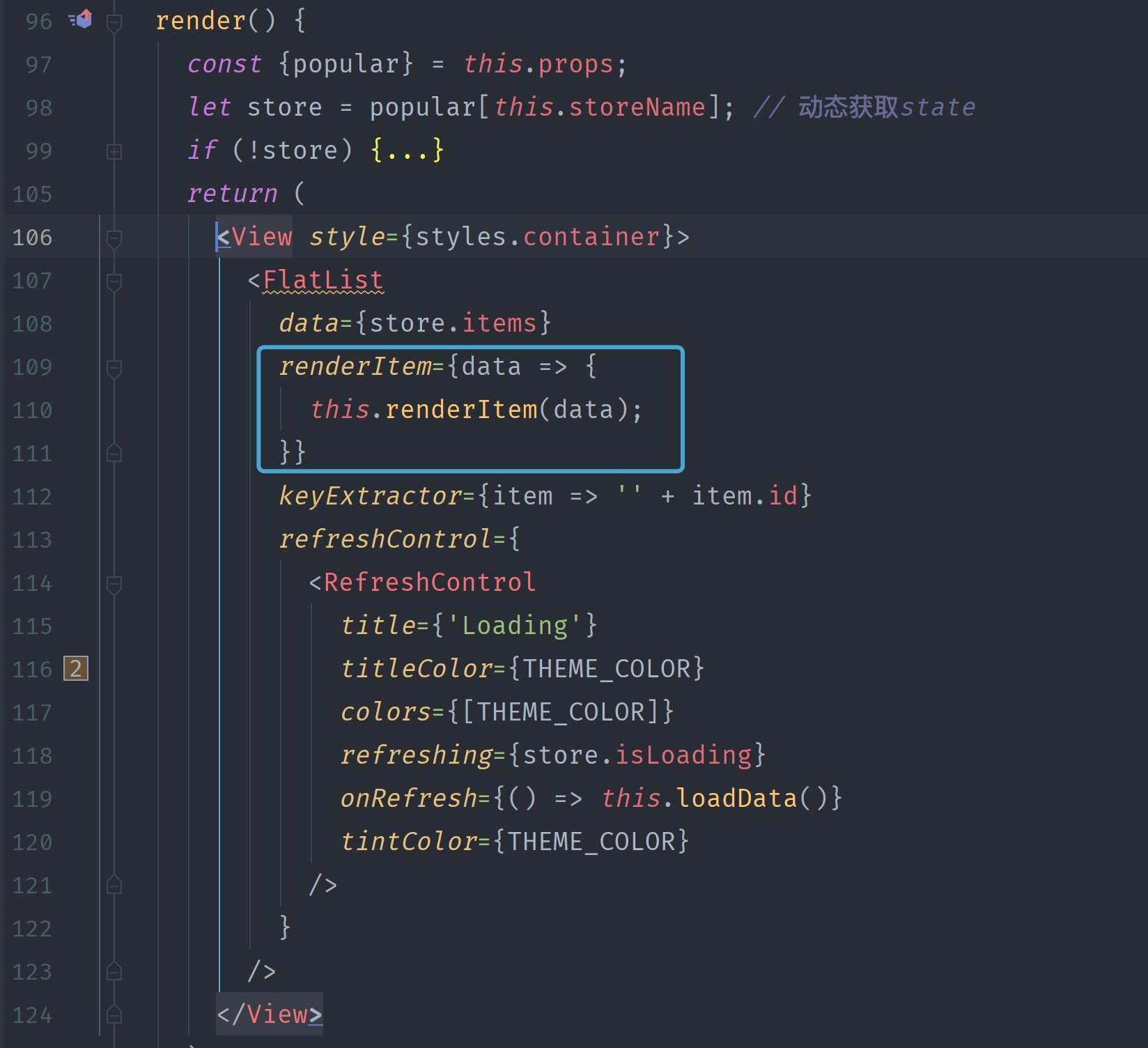
Task: Click store.items in the data attribute
Action: coord(453,323)
